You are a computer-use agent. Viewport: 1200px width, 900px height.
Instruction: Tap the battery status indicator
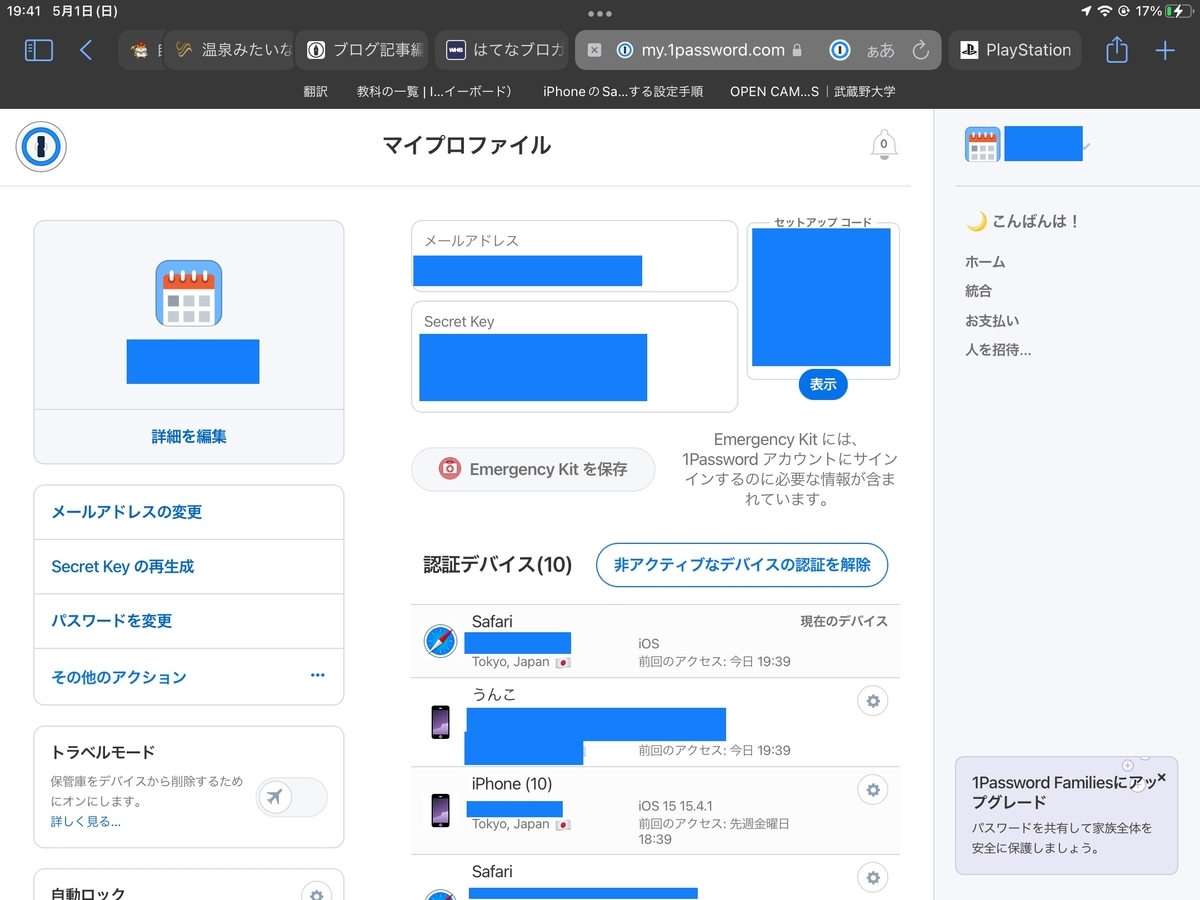1178,11
